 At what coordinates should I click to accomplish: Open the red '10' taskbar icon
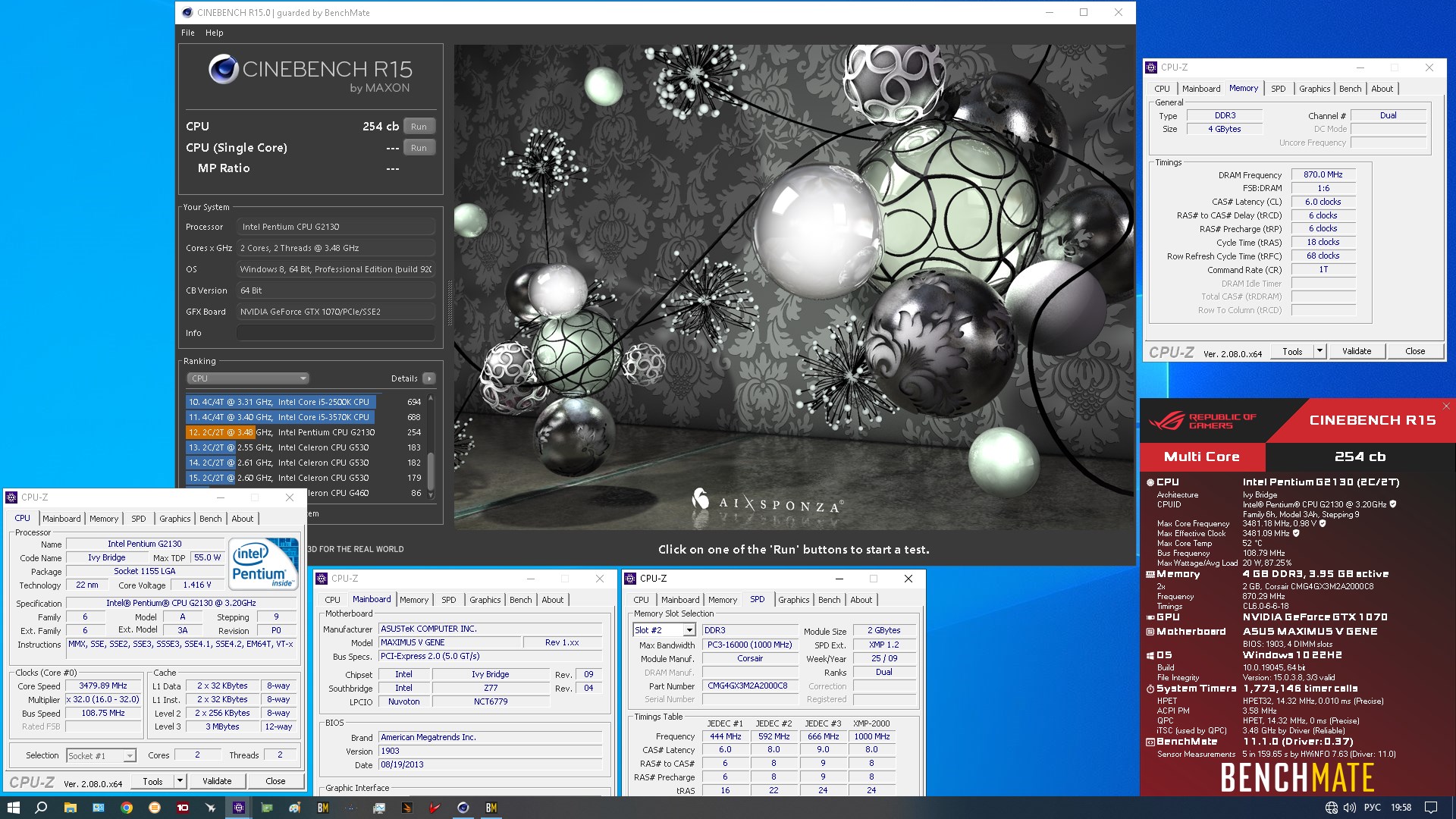click(x=183, y=808)
